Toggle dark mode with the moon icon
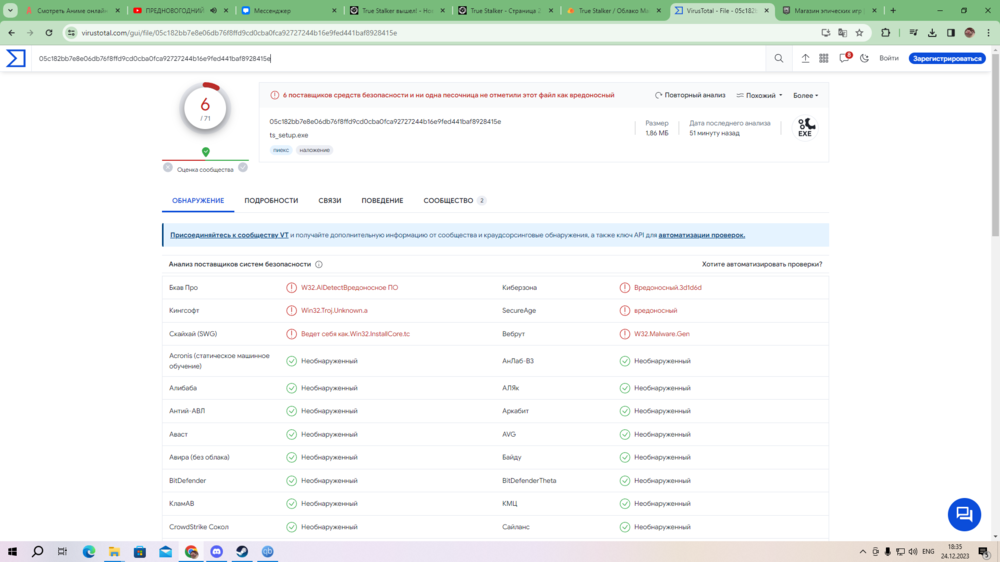Image resolution: width=1000 pixels, height=562 pixels. click(x=864, y=58)
